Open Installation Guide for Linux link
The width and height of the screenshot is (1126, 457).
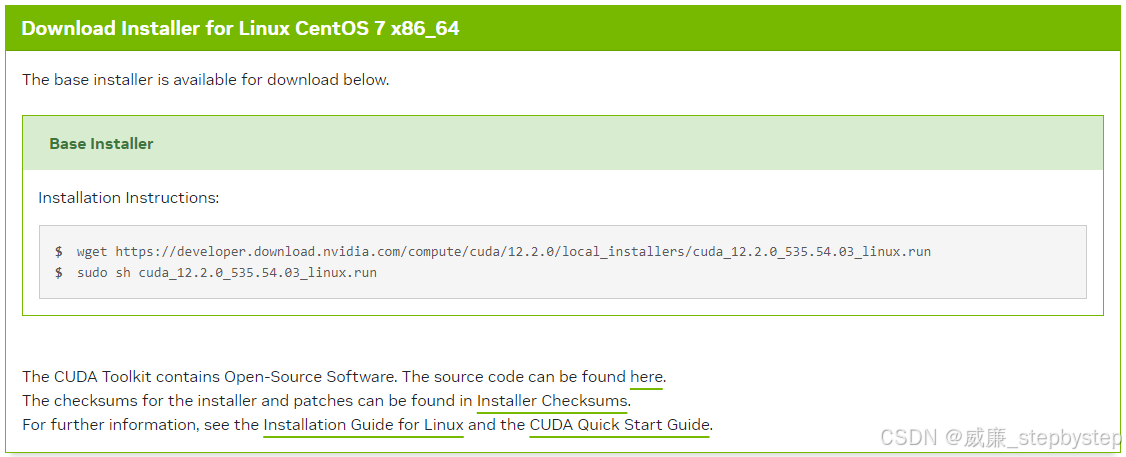pyautogui.click(x=363, y=425)
